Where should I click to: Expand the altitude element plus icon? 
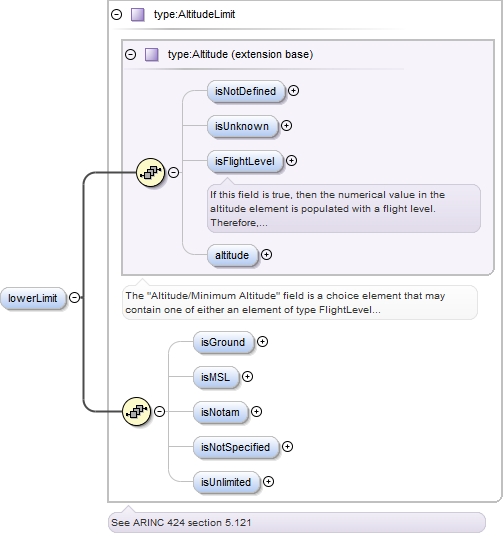click(x=266, y=255)
